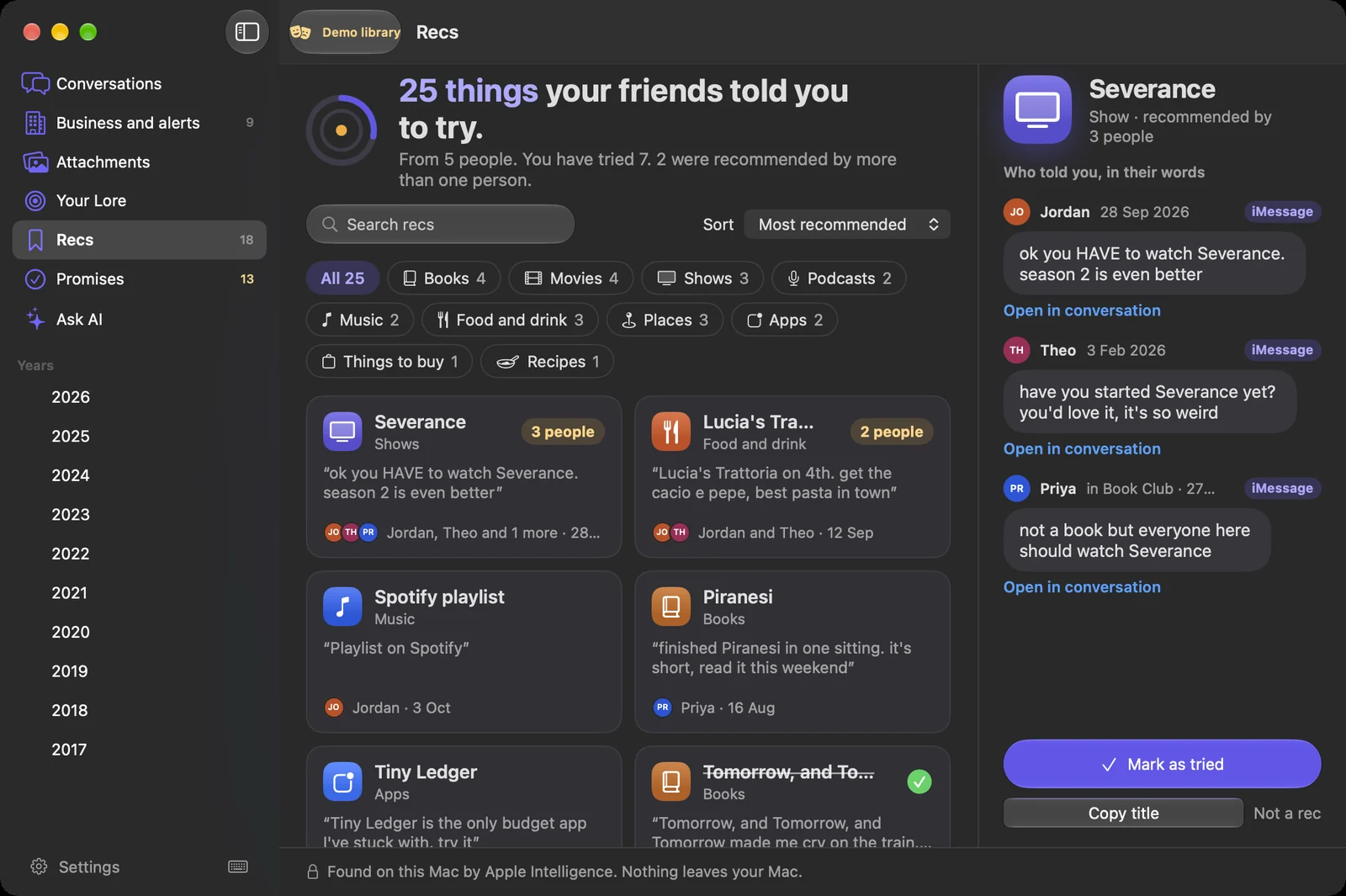Image resolution: width=1346 pixels, height=896 pixels.
Task: Open the Settings gear icon
Action: 39,867
